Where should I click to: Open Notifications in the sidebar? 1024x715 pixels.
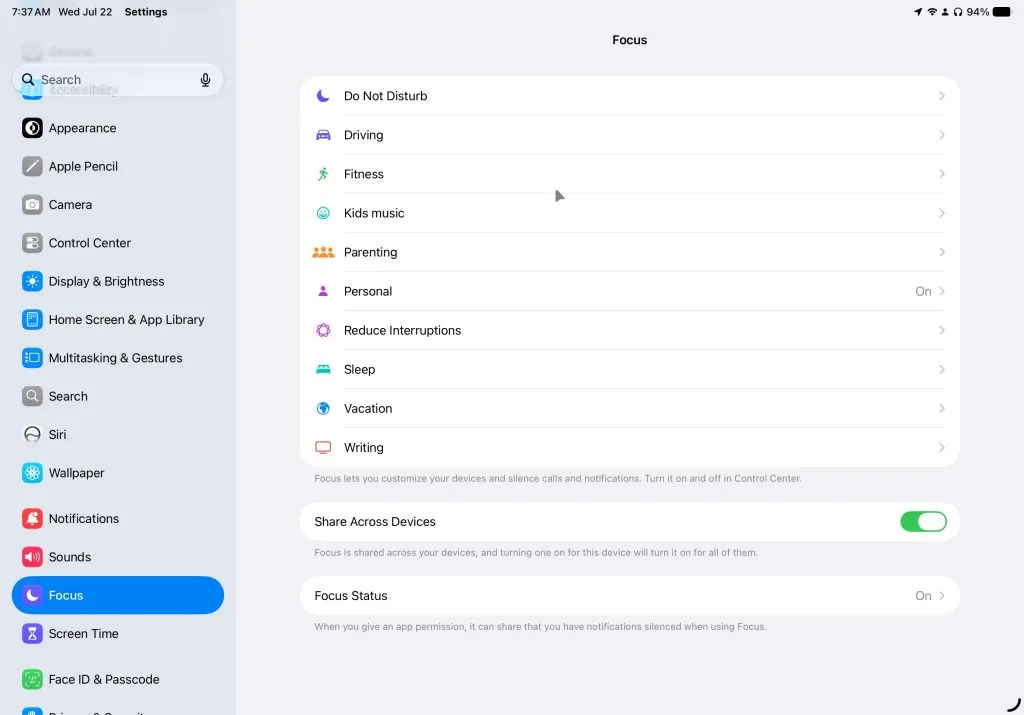tap(118, 518)
